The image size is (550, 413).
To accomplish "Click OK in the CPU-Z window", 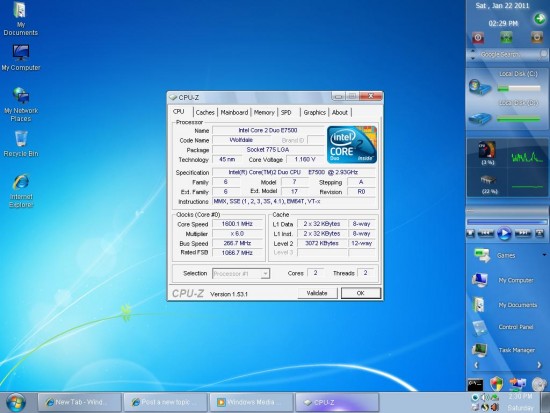I will tap(361, 293).
